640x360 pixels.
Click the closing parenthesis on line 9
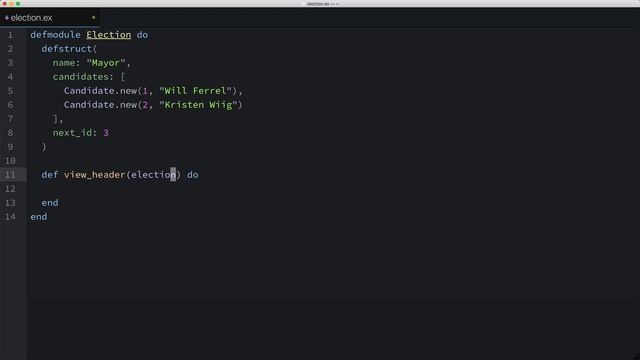(x=44, y=147)
